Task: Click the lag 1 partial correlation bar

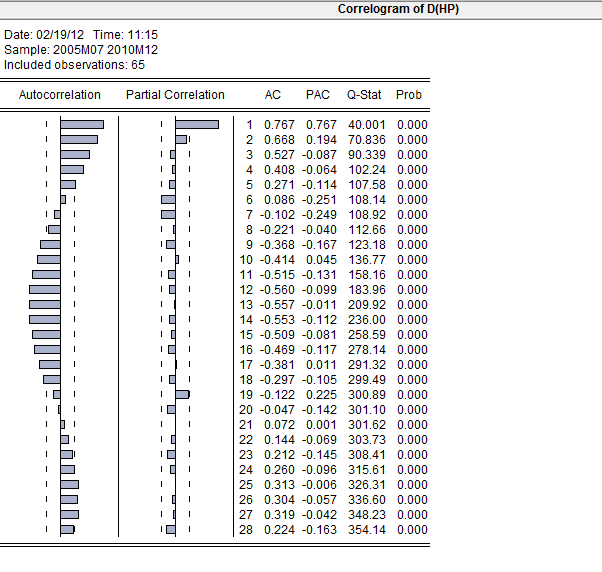Action: tap(197, 124)
